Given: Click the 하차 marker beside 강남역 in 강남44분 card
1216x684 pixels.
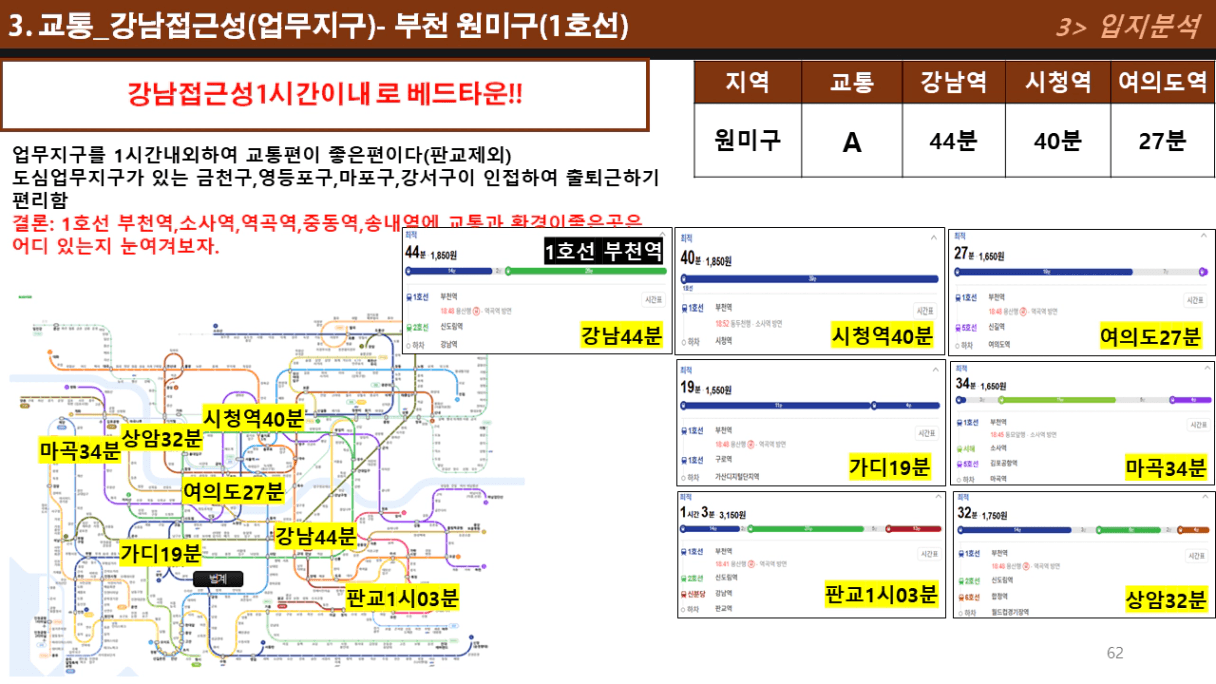Looking at the screenshot, I should (415, 344).
